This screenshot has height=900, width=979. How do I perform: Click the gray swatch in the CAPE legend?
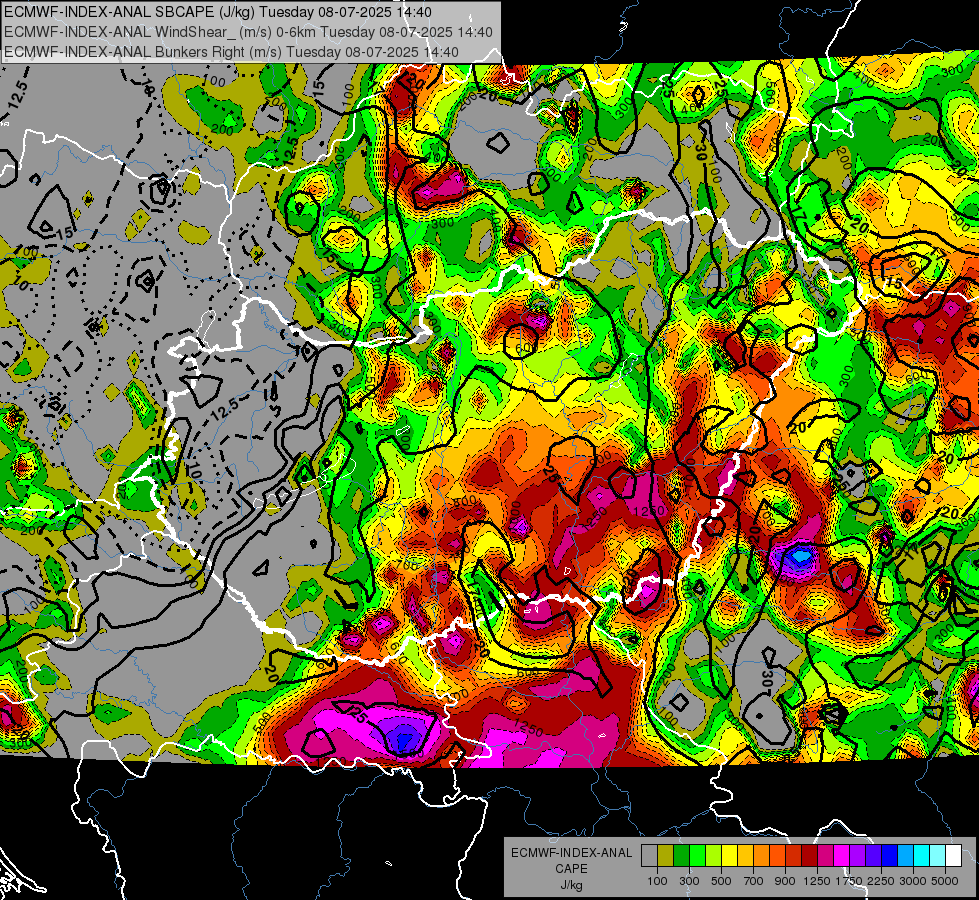coord(649,856)
